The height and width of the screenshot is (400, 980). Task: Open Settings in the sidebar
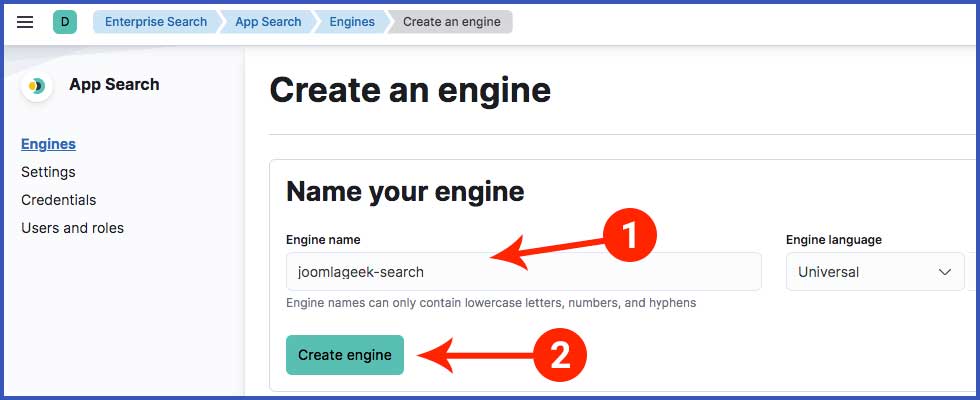point(48,172)
